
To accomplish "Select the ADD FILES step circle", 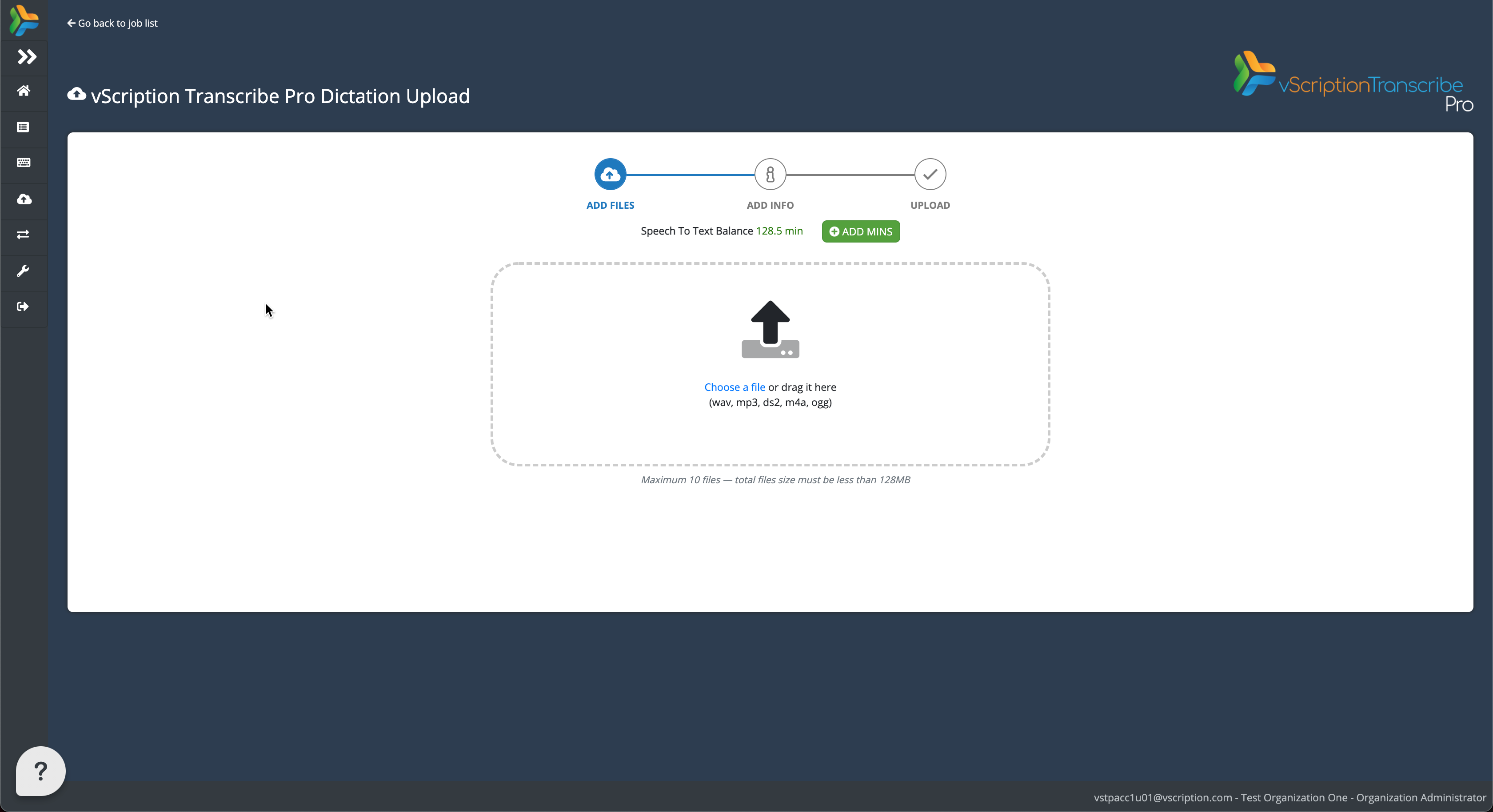I will pos(610,174).
